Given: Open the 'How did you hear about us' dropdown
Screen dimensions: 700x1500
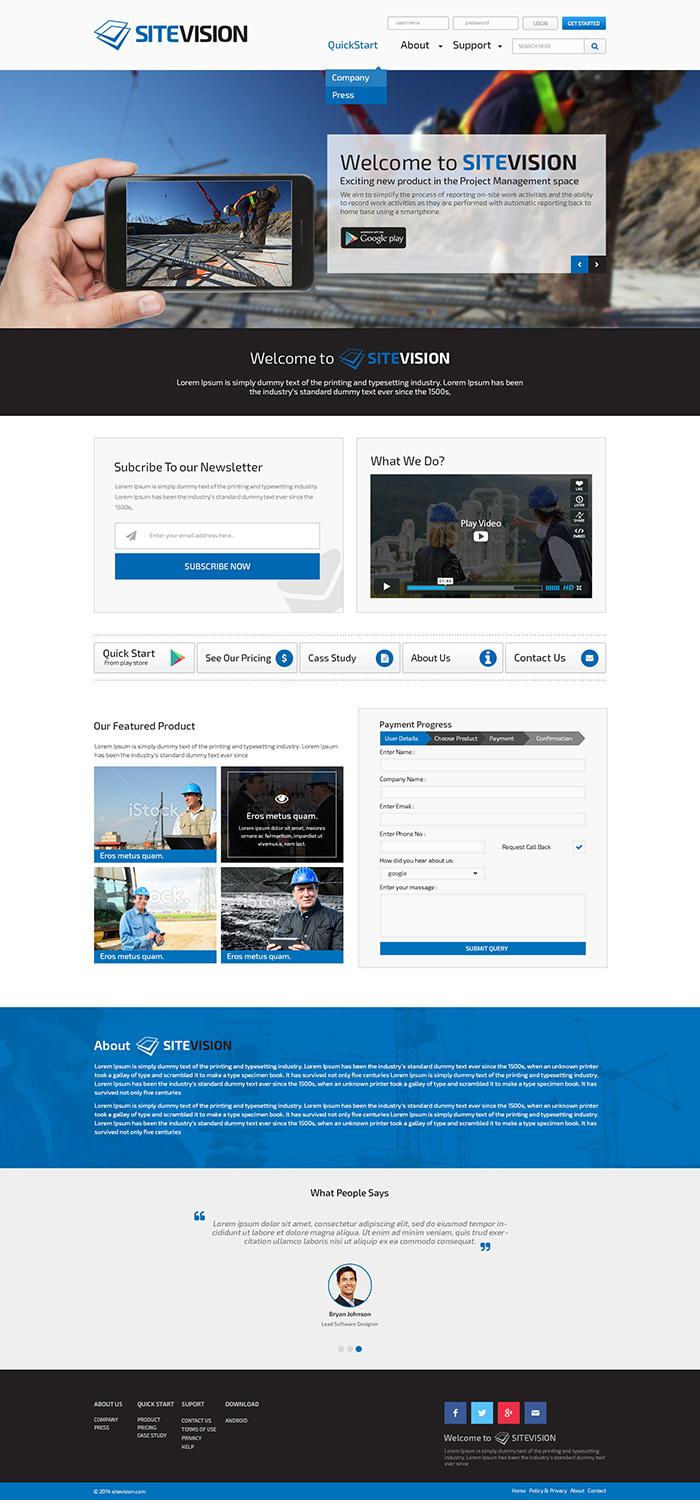Looking at the screenshot, I should click(432, 873).
